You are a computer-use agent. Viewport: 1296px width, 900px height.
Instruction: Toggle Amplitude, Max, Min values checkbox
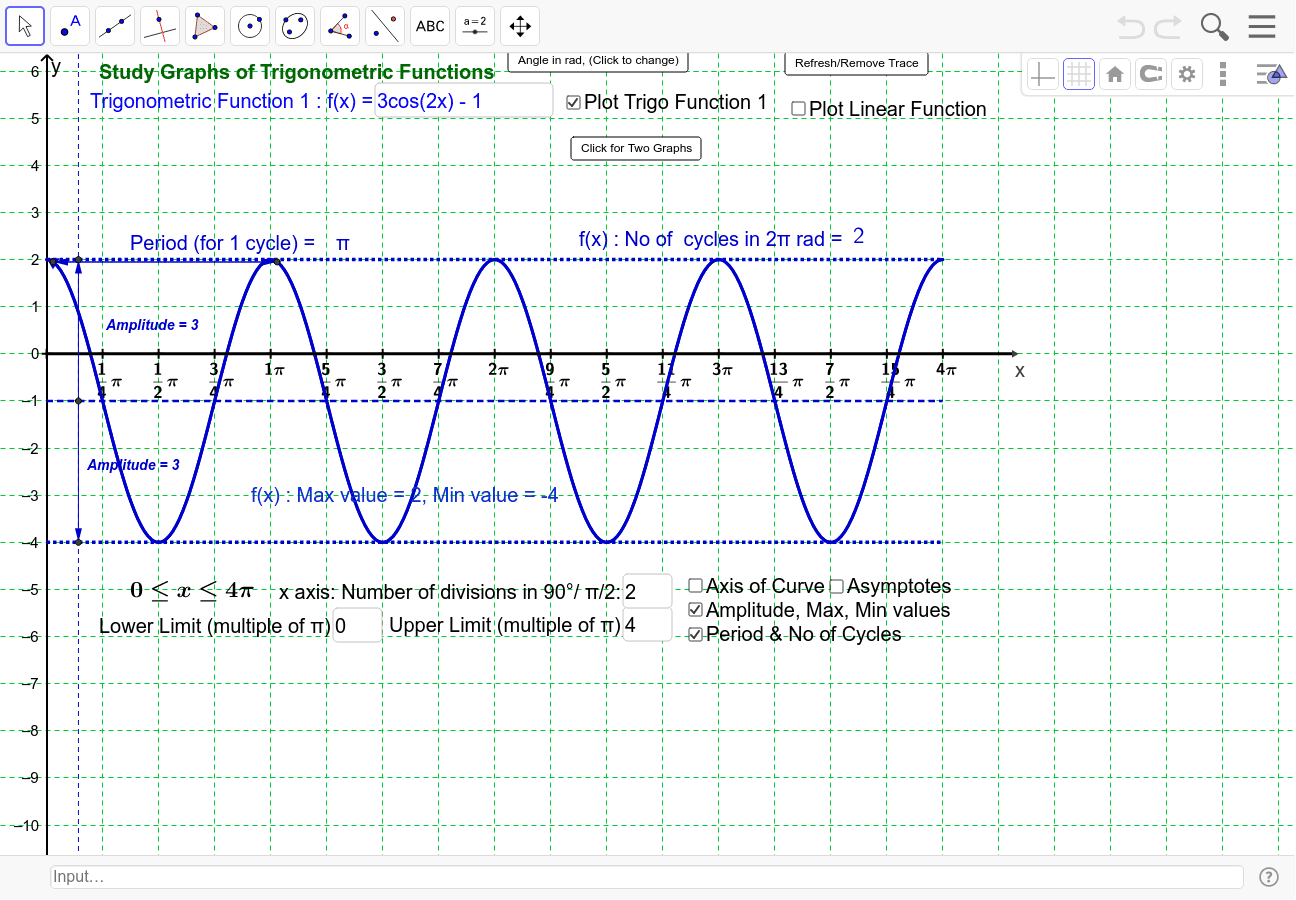tap(696, 610)
